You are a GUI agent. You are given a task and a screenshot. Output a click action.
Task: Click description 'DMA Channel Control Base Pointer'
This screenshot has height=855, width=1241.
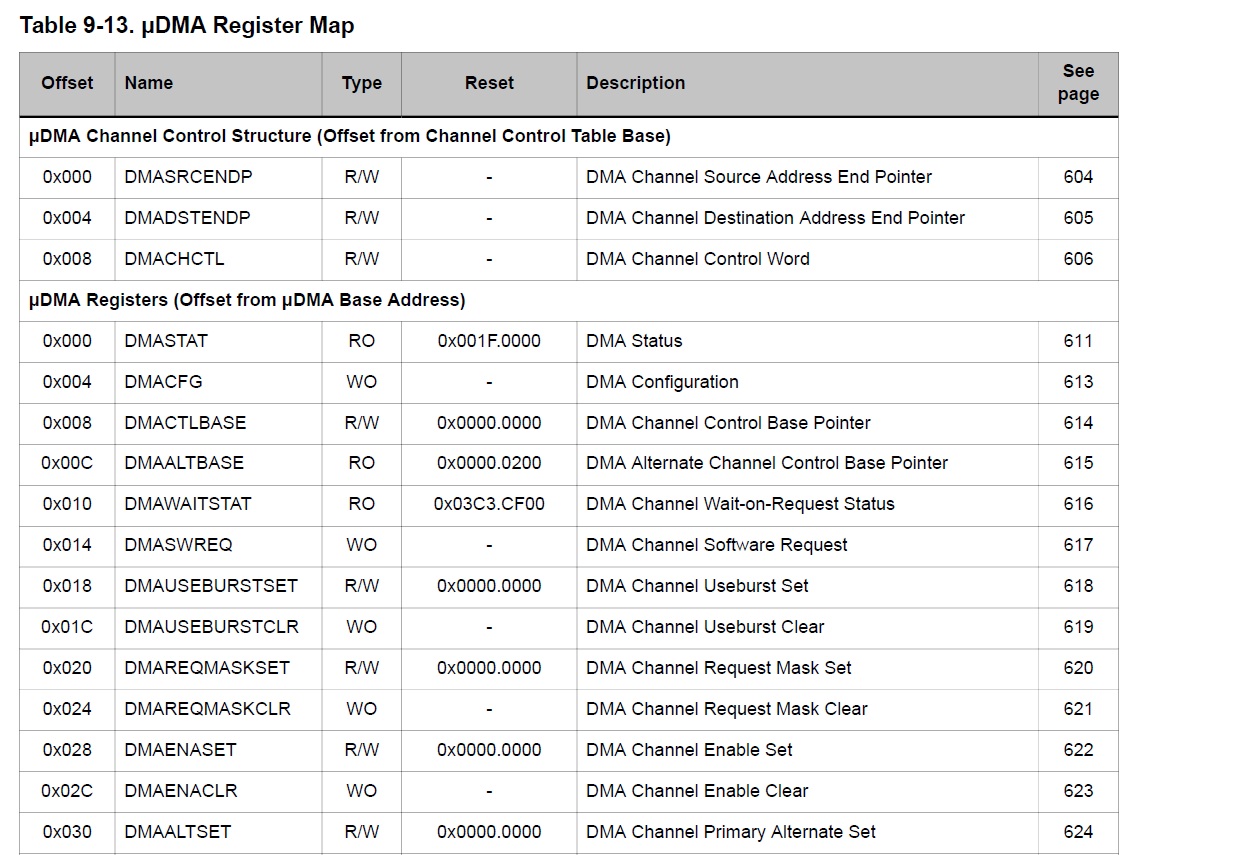click(728, 423)
